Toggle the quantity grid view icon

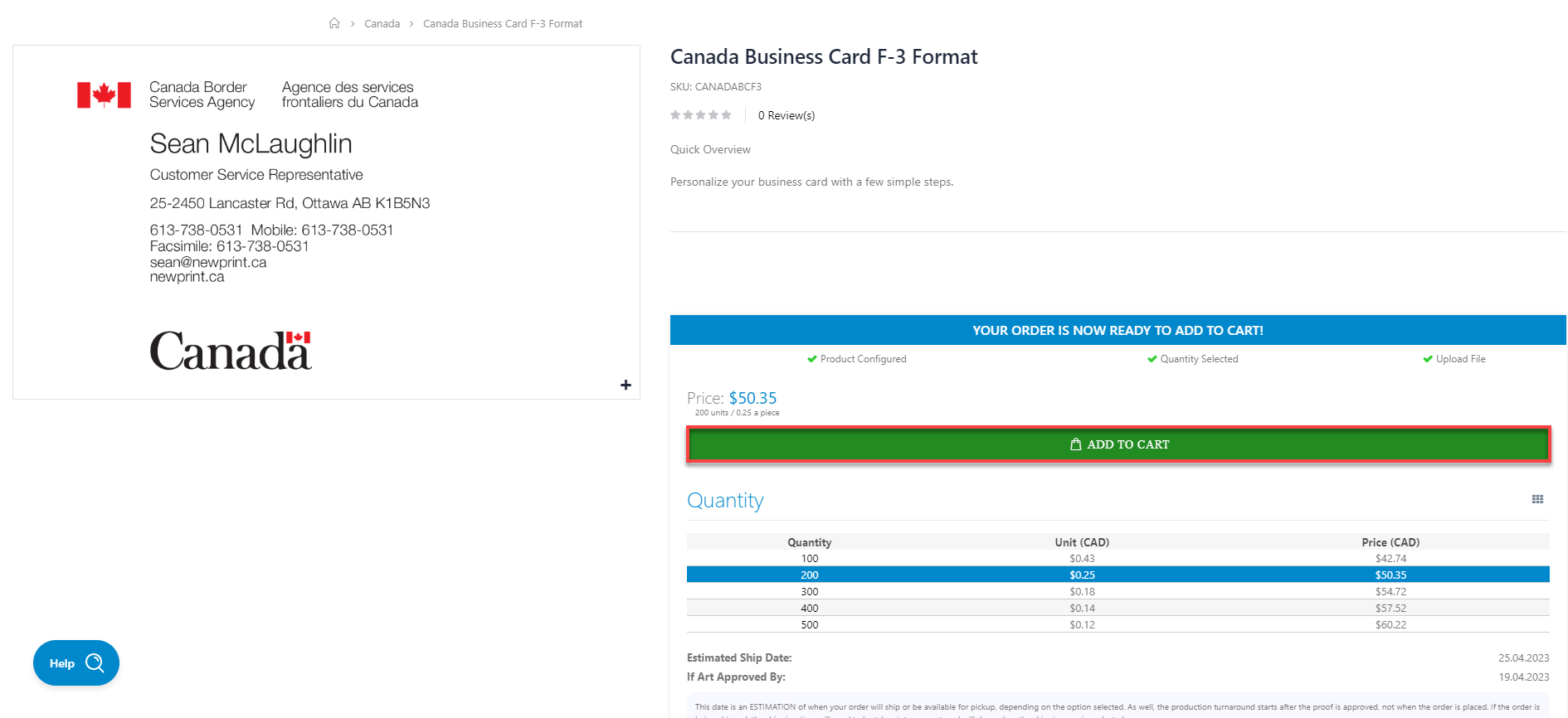tap(1537, 499)
